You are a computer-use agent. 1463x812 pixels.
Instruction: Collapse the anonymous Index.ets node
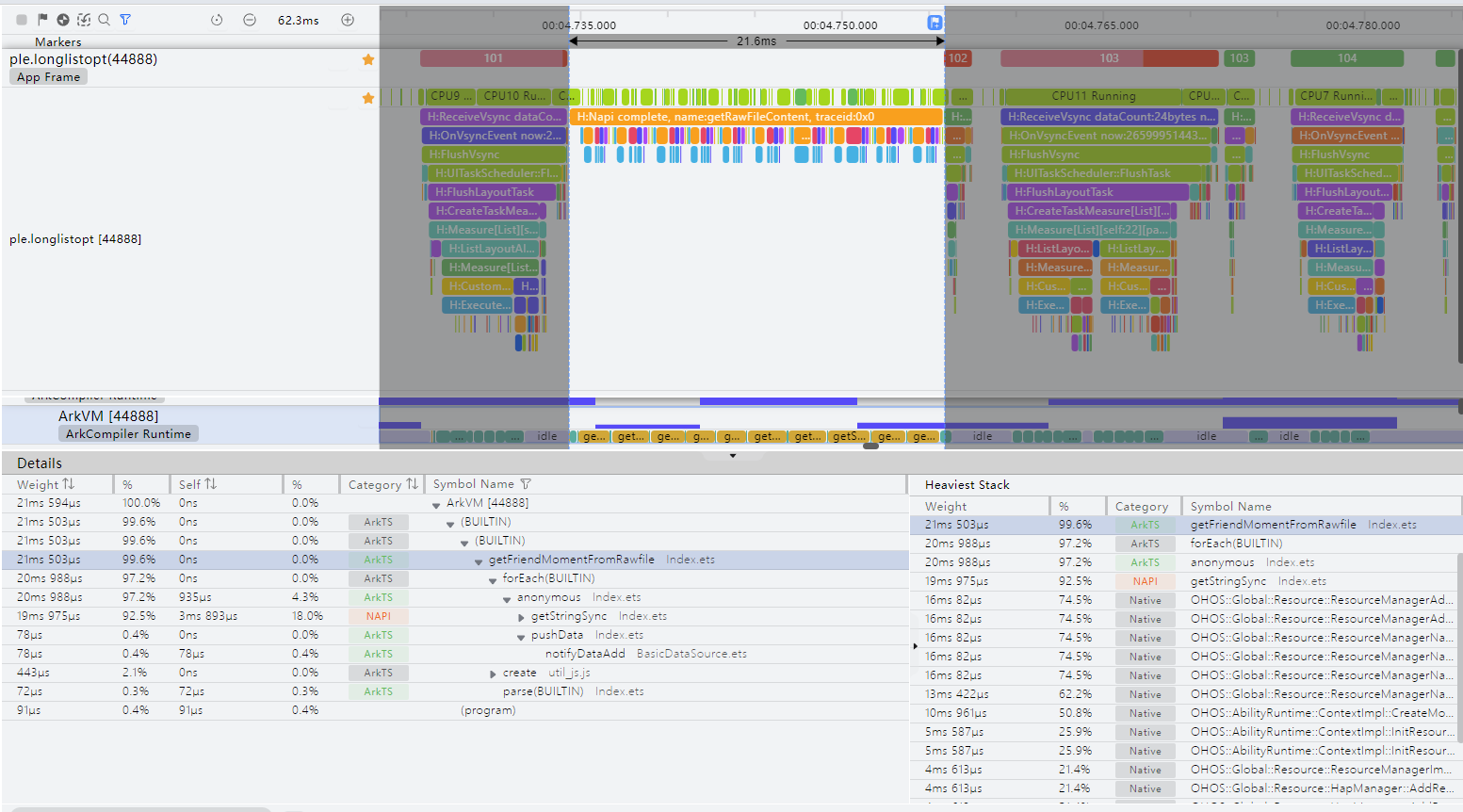coord(507,598)
